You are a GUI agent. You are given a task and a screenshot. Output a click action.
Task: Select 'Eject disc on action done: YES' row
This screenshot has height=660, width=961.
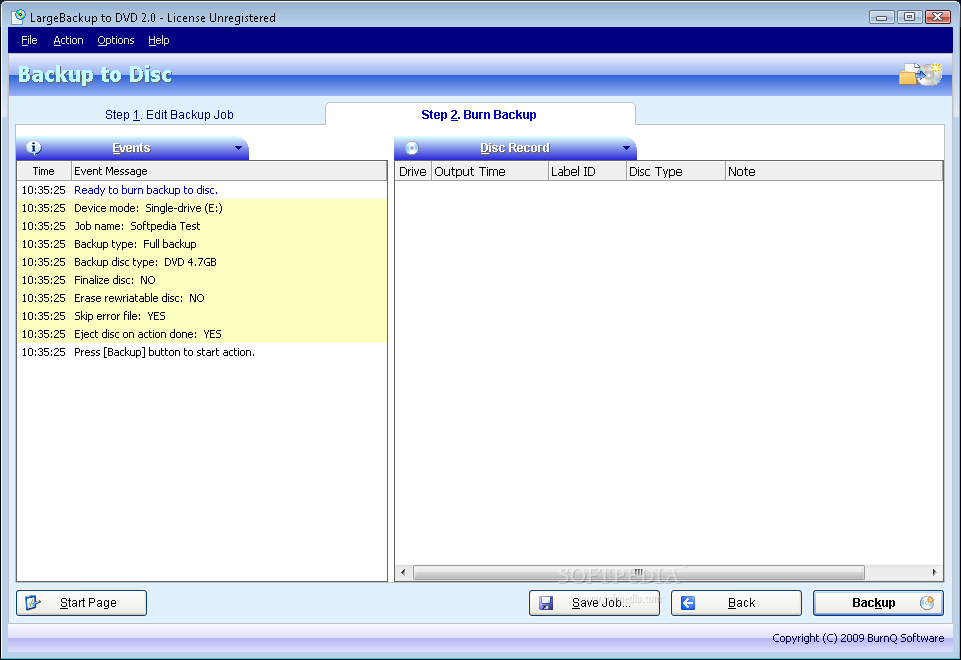pyautogui.click(x=202, y=334)
